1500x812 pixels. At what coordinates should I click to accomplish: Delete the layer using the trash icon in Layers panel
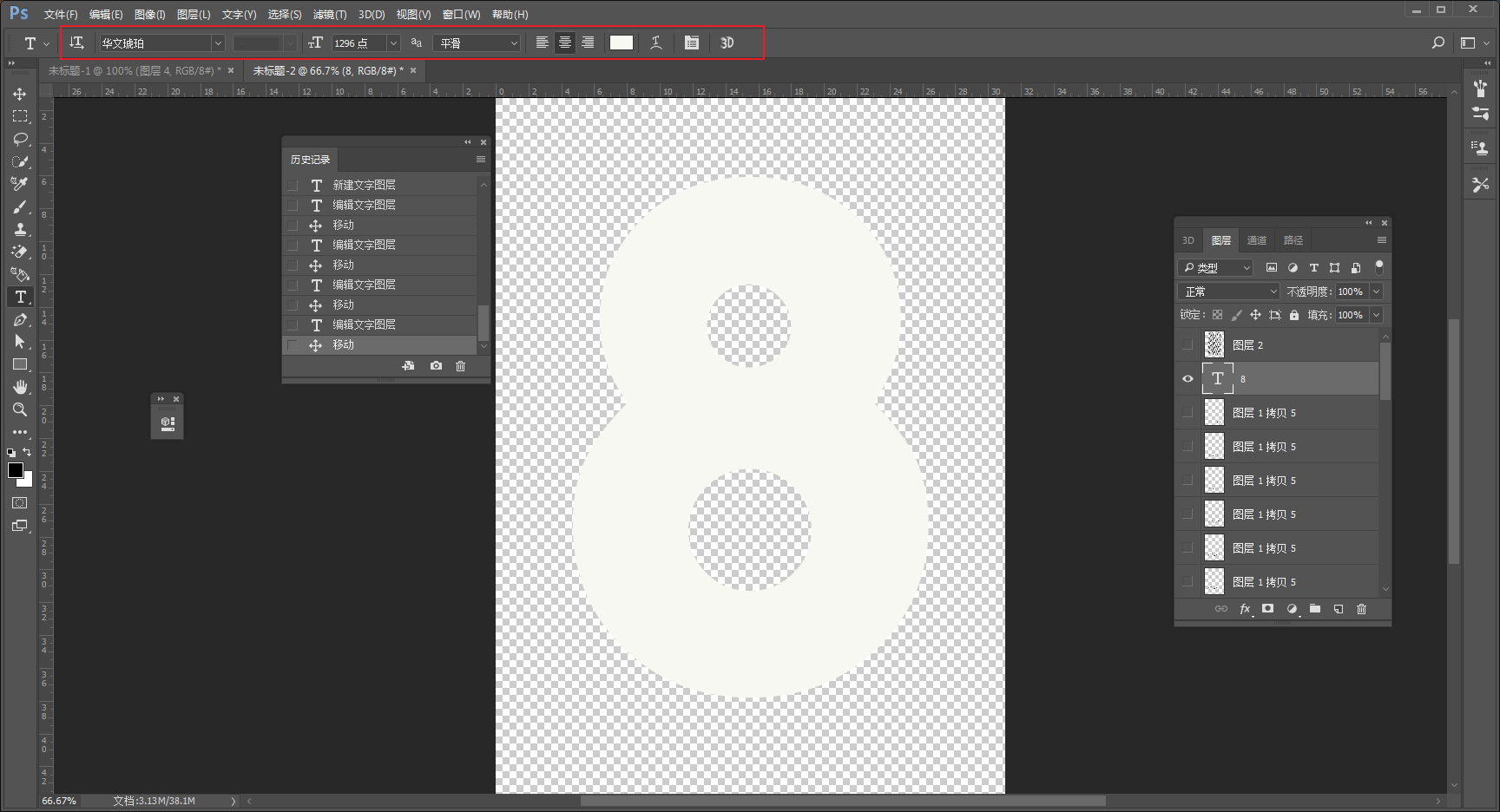pyautogui.click(x=1361, y=609)
